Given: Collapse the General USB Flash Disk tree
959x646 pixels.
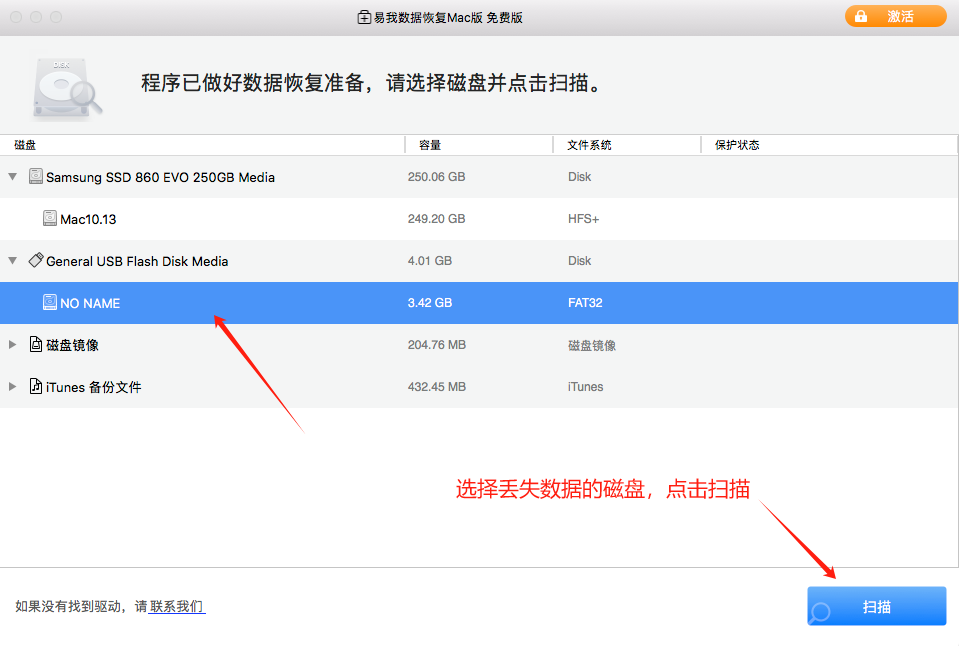Looking at the screenshot, I should click(13, 261).
